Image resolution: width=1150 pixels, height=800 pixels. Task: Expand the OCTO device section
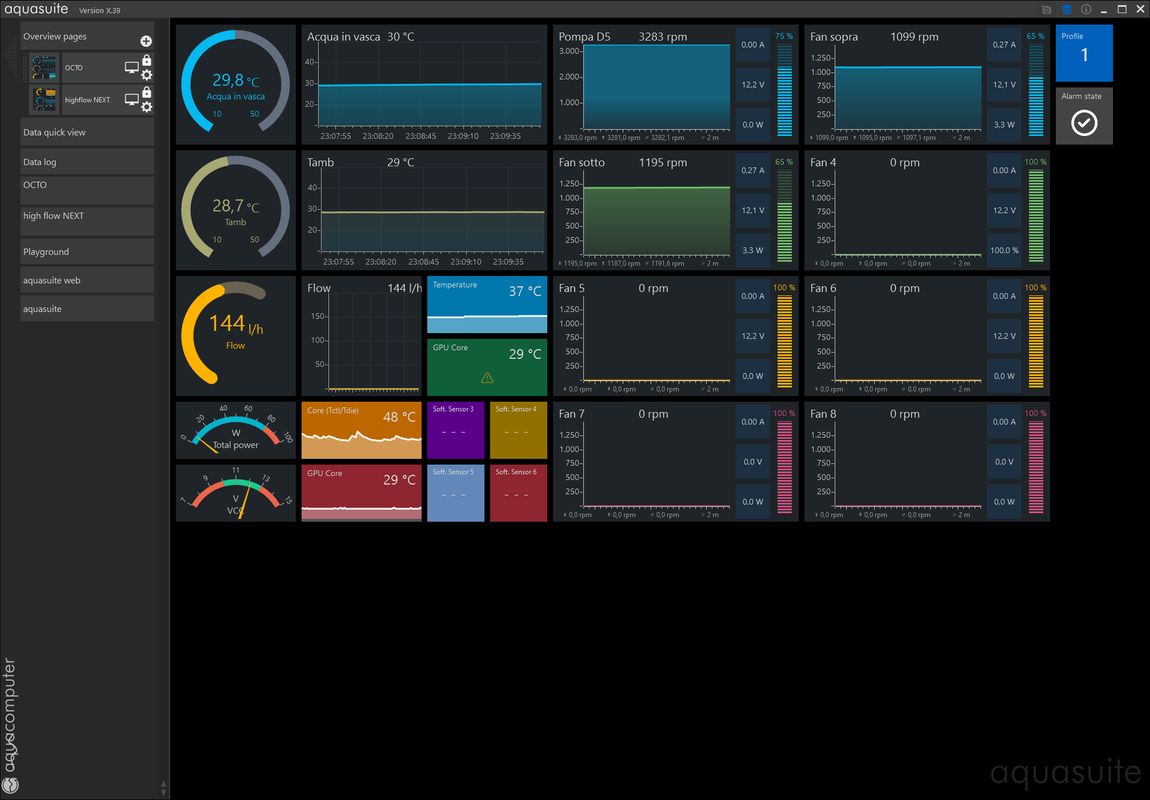coord(87,191)
